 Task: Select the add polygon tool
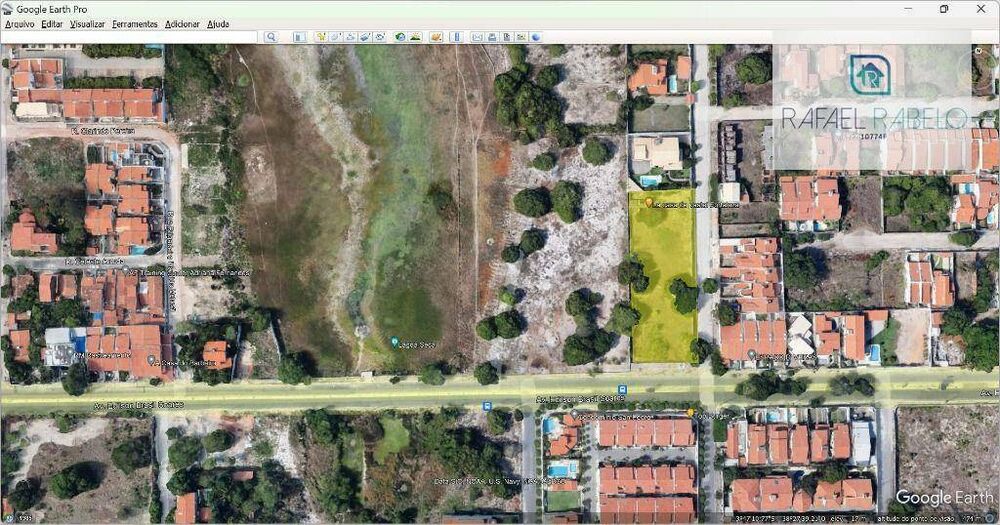(x=335, y=37)
